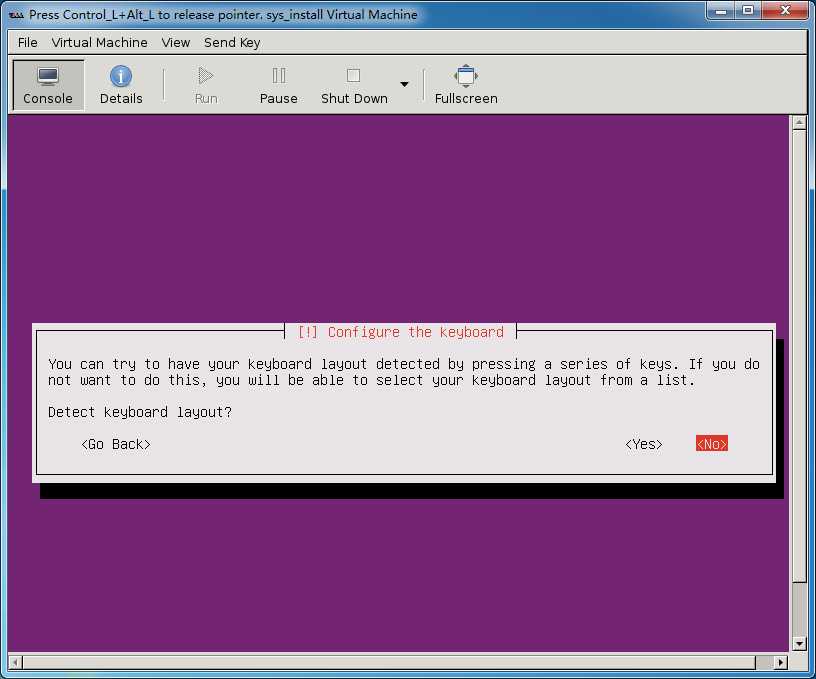
Task: Switch the console to Fullscreen
Action: [x=466, y=85]
